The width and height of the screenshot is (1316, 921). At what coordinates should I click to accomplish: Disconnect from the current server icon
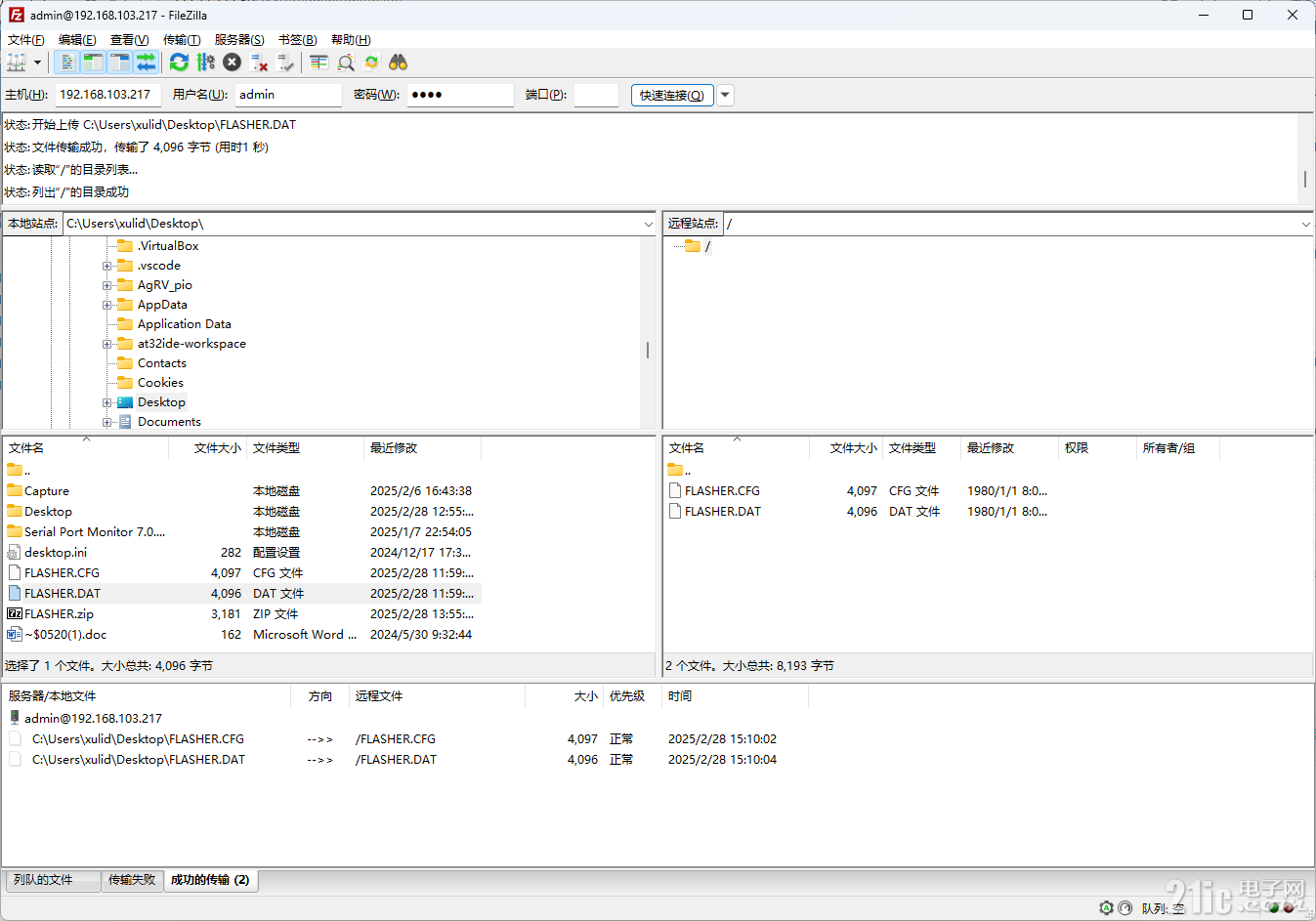point(259,63)
